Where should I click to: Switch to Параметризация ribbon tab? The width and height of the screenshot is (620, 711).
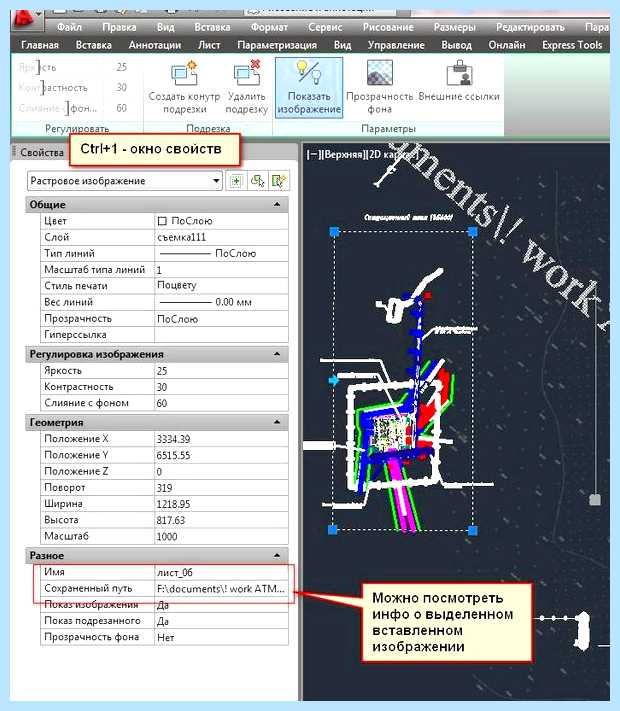(277, 45)
